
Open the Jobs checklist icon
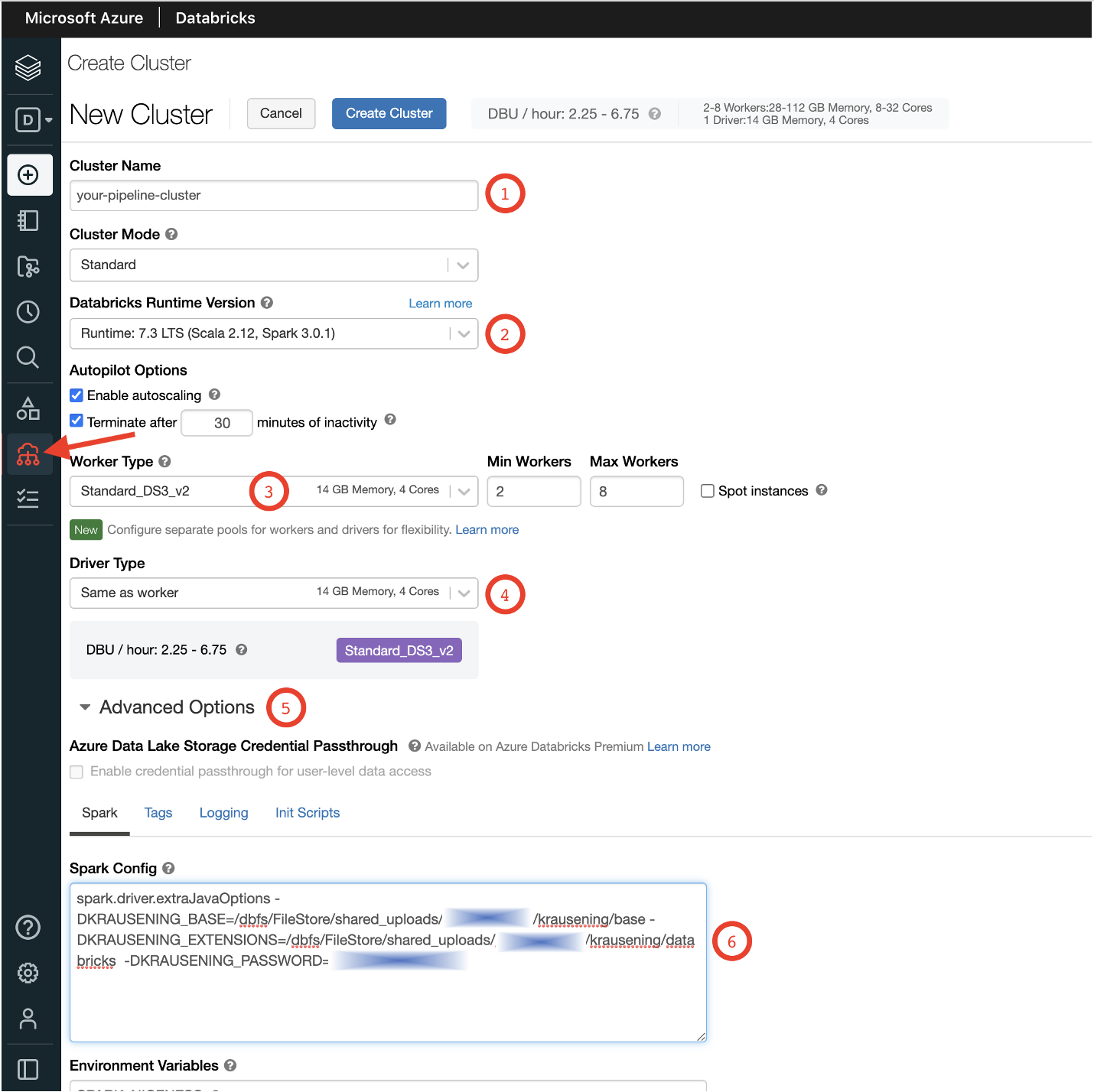click(28, 499)
